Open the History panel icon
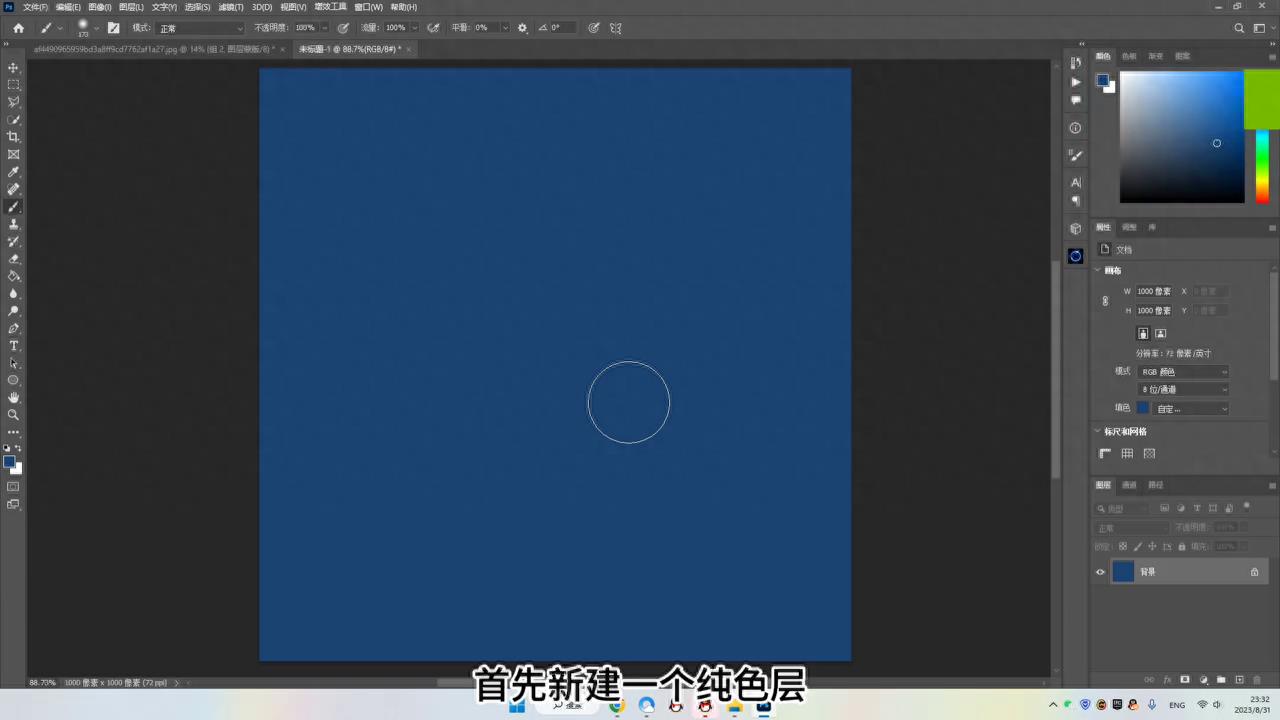Image resolution: width=1280 pixels, height=720 pixels. tap(1076, 63)
